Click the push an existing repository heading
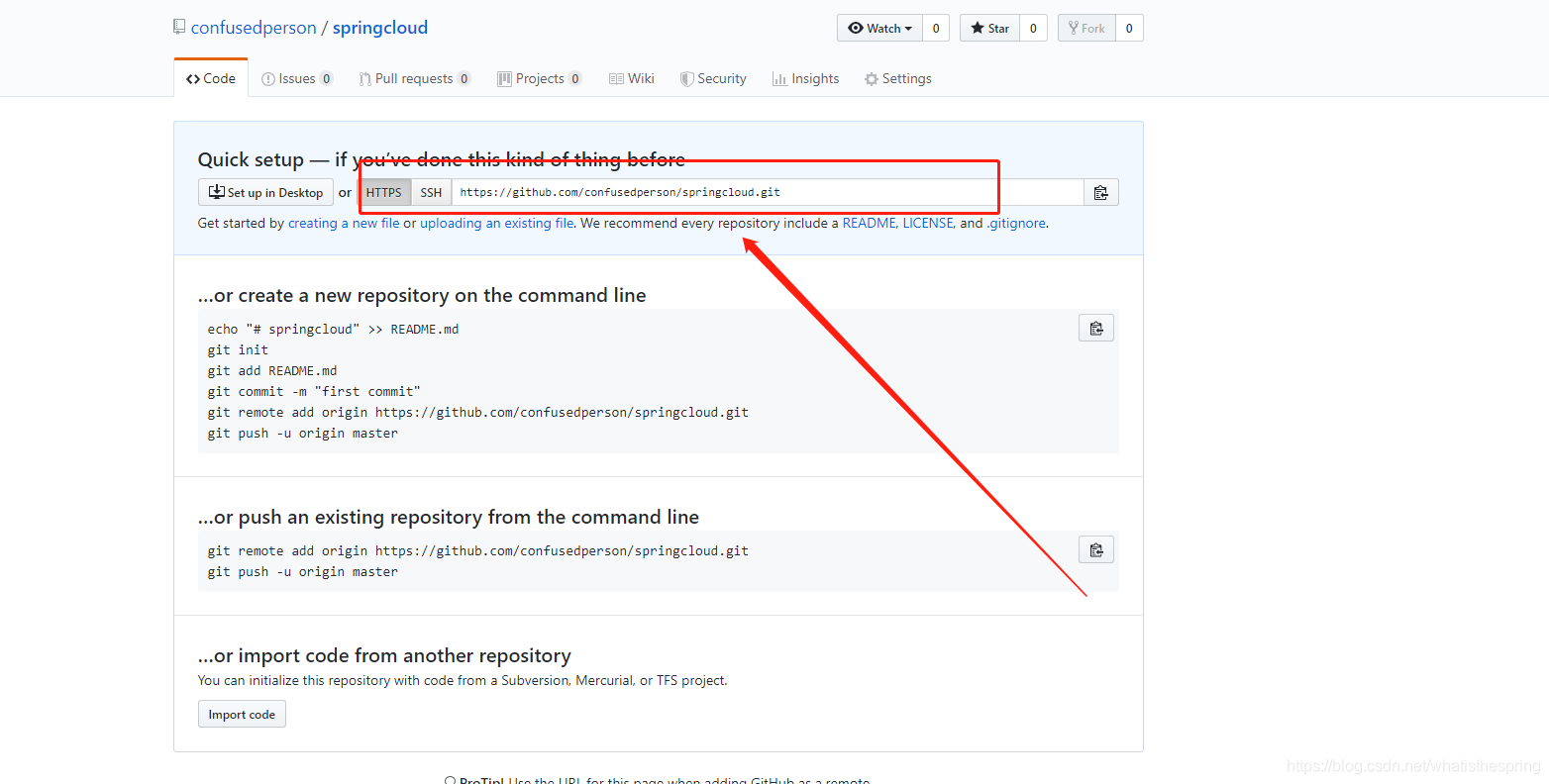1549x784 pixels. pyautogui.click(x=449, y=517)
